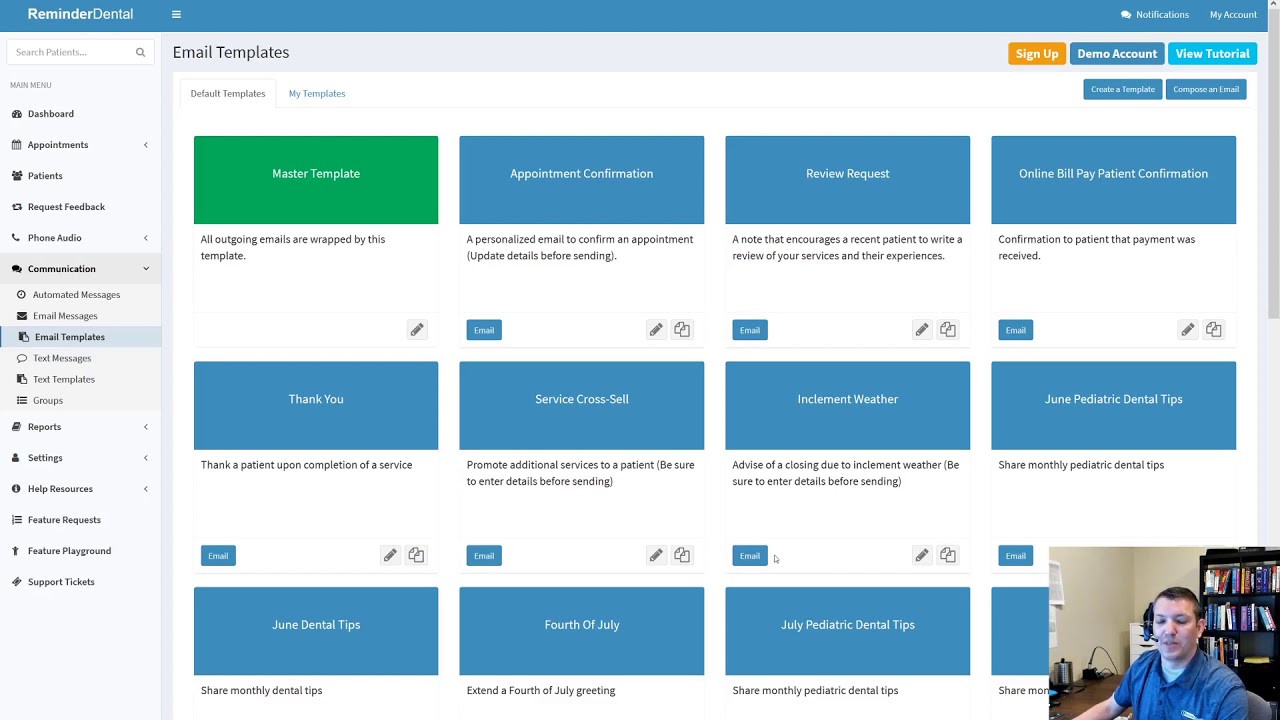Duplicate the Thank You template

click(x=416, y=555)
